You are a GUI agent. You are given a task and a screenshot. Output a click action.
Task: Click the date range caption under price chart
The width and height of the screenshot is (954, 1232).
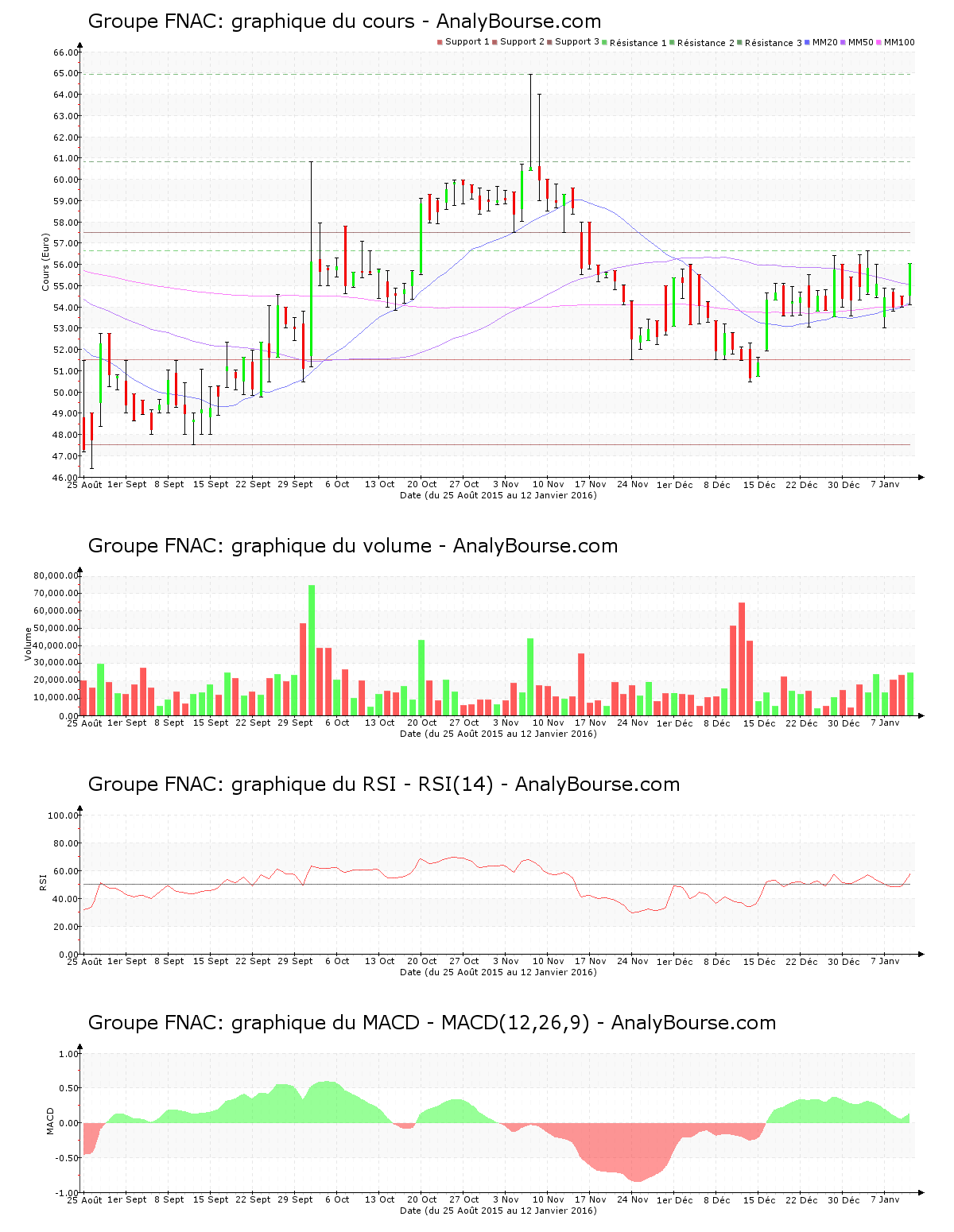pos(498,495)
